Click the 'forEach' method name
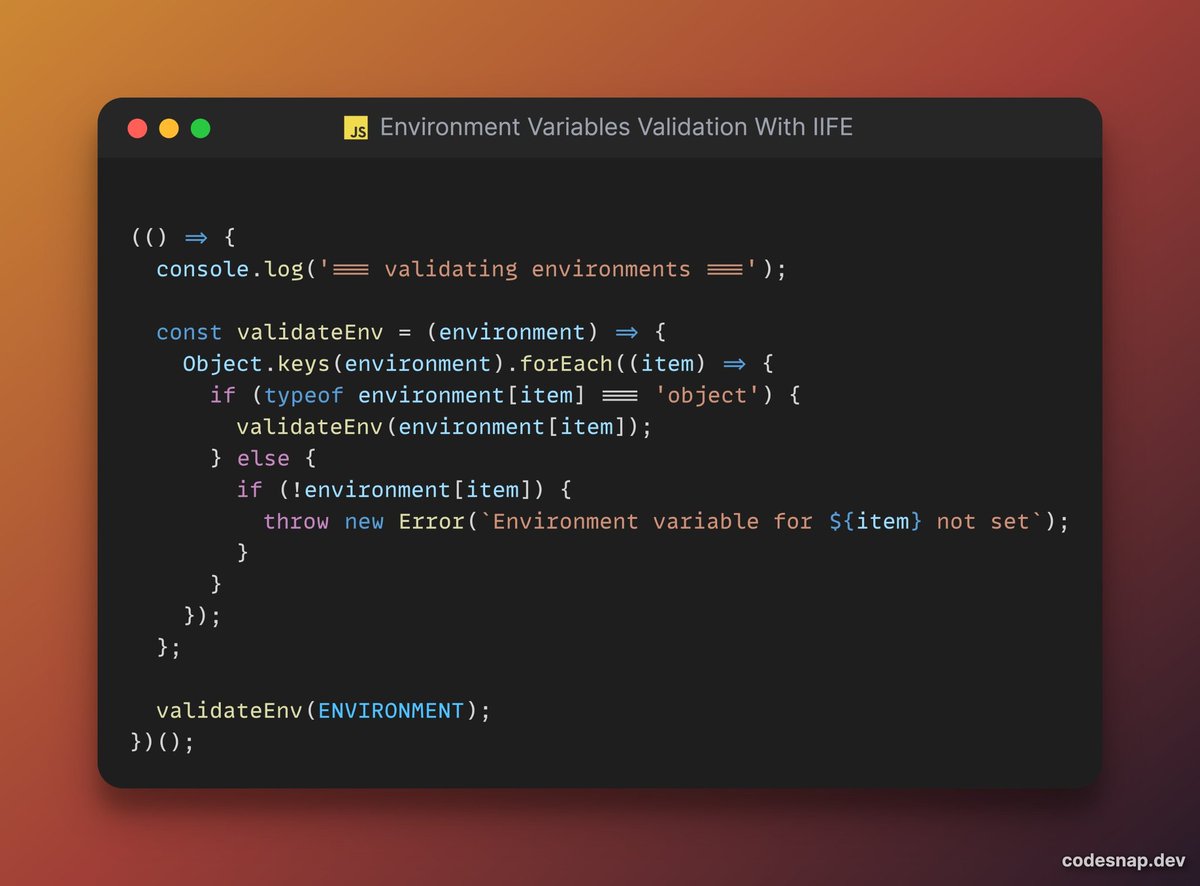The image size is (1200, 886). point(565,363)
